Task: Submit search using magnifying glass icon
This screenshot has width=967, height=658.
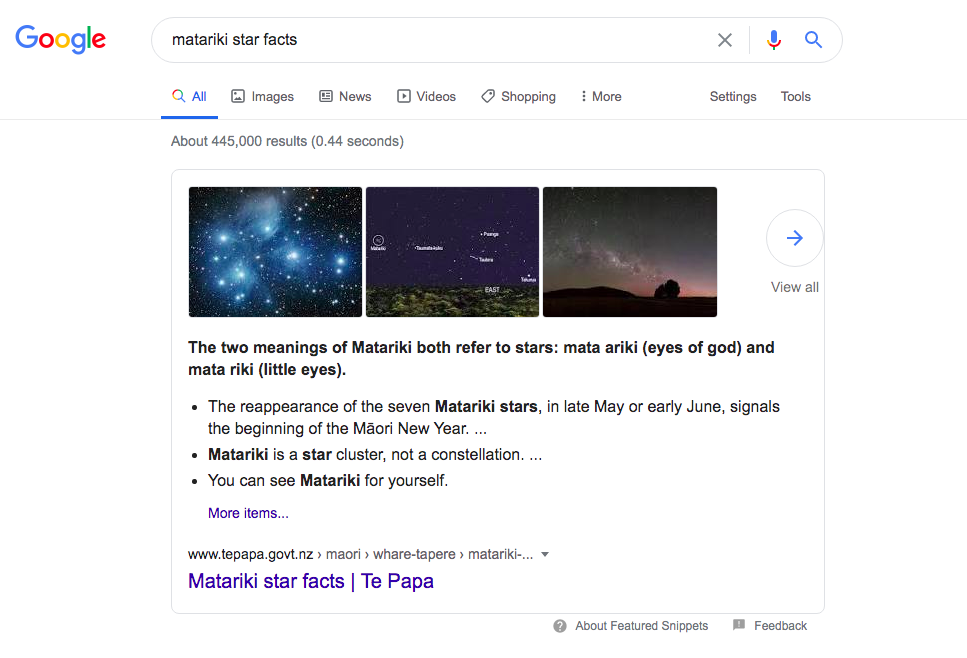Action: click(x=813, y=40)
